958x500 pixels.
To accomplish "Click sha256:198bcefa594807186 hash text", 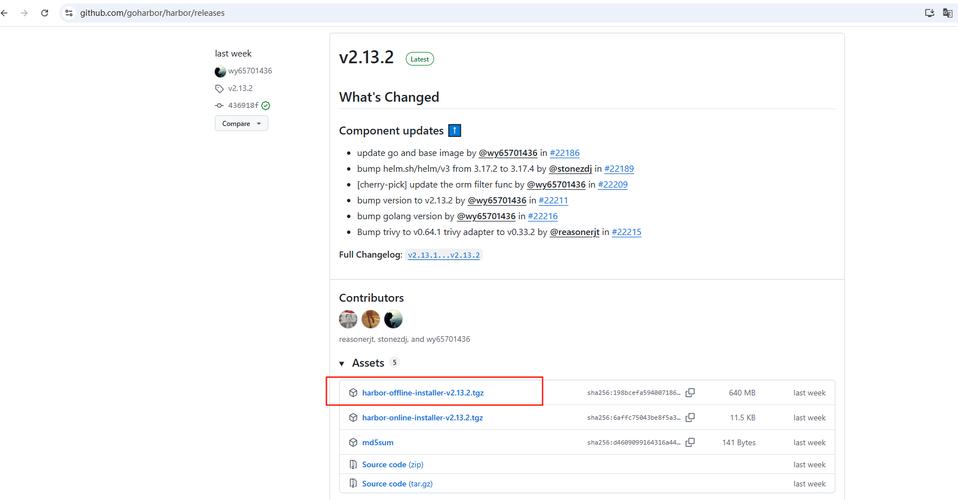I will pos(634,393).
